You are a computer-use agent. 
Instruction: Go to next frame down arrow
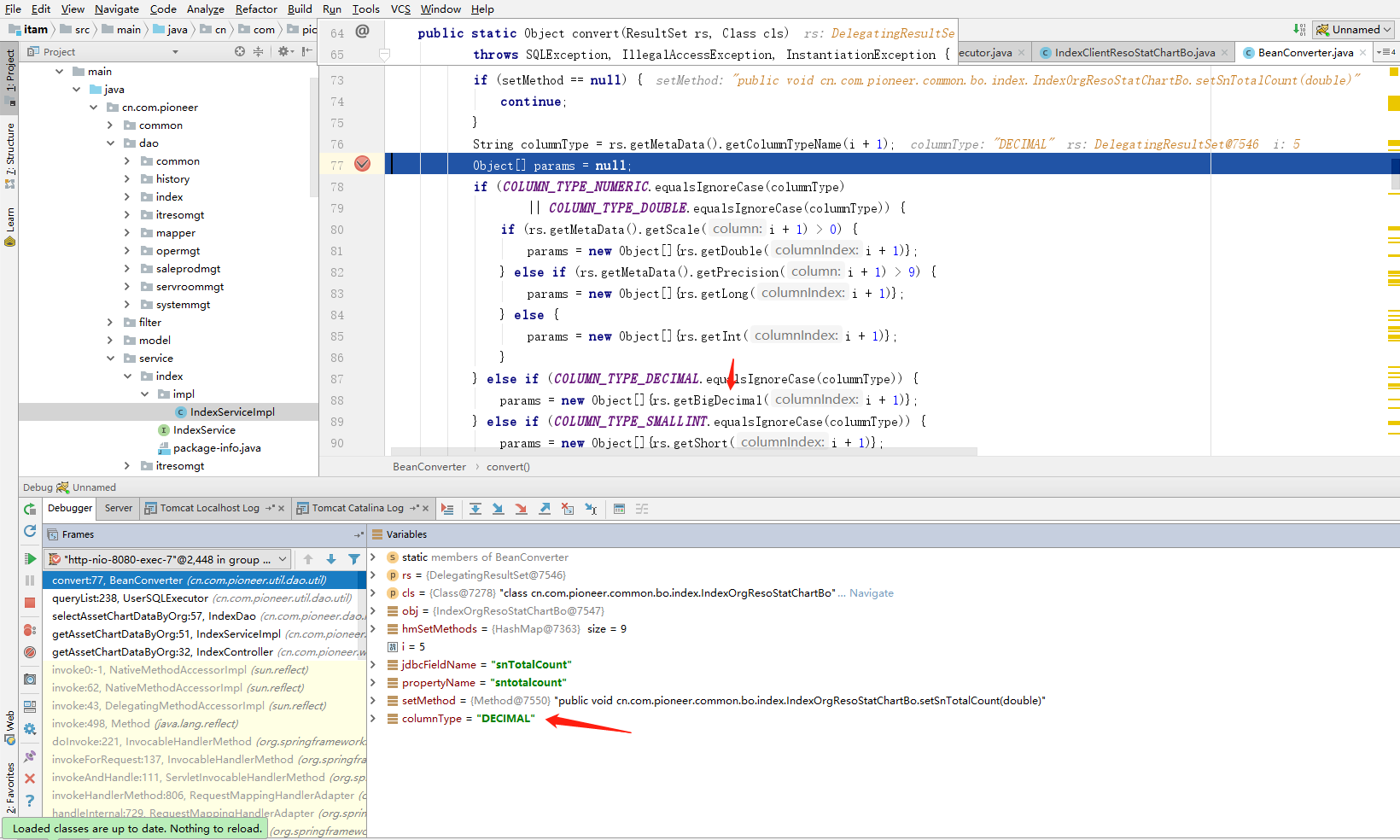[331, 559]
